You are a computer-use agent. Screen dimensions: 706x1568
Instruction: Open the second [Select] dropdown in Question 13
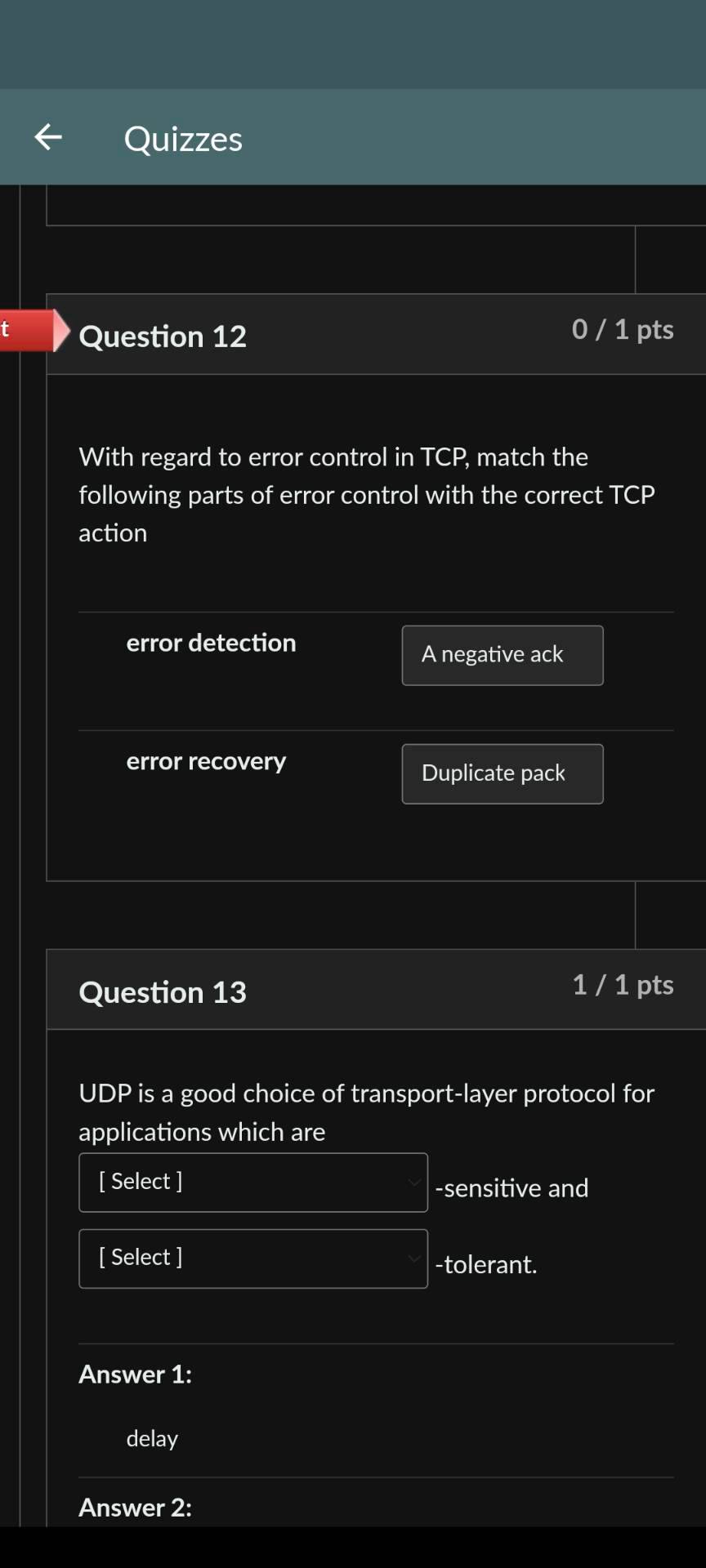(252, 1258)
